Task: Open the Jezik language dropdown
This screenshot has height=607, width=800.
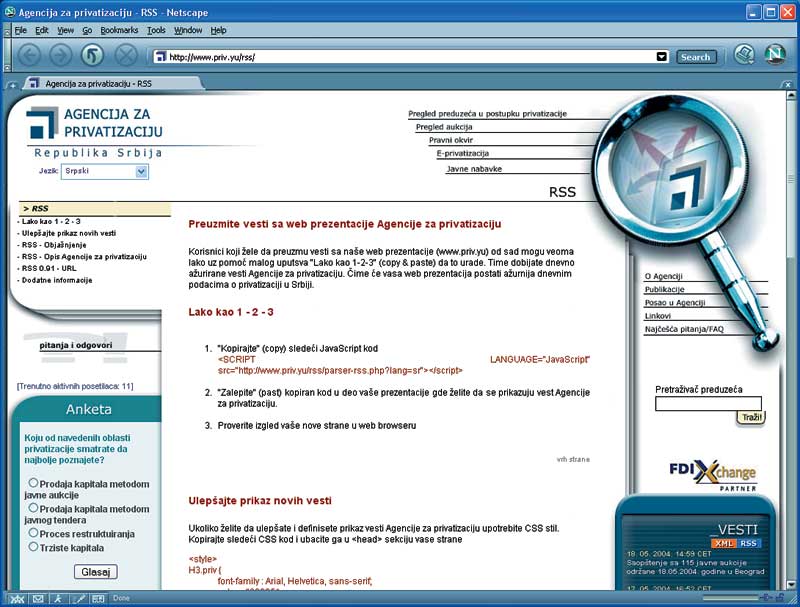Action: (105, 171)
